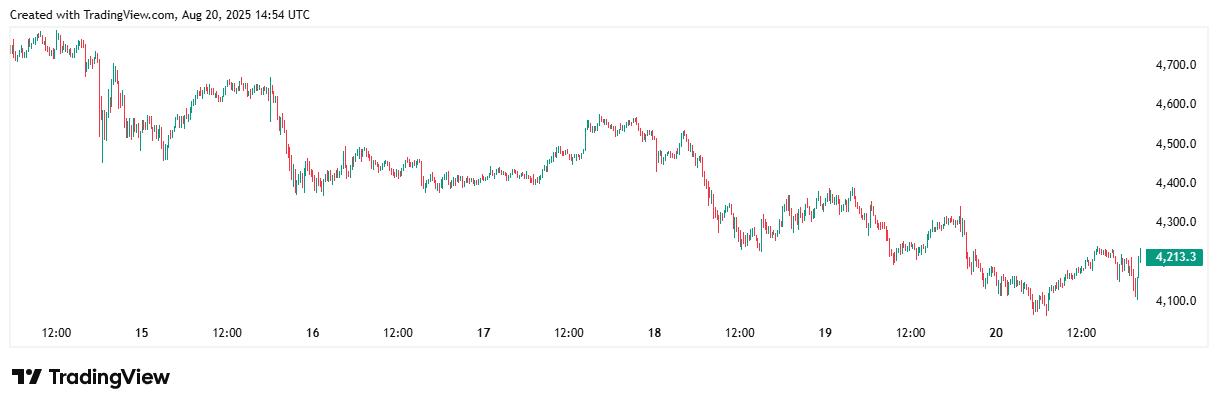Click the 4,600.0 price axis label
The height and width of the screenshot is (407, 1218).
click(x=1176, y=104)
